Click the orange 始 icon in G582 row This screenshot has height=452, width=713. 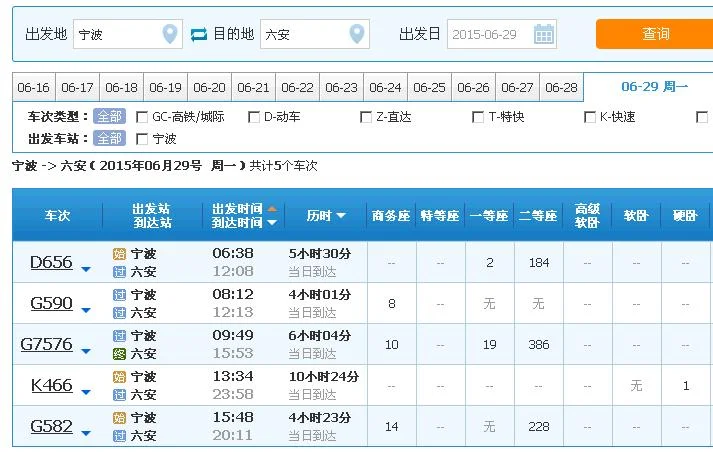(x=119, y=417)
